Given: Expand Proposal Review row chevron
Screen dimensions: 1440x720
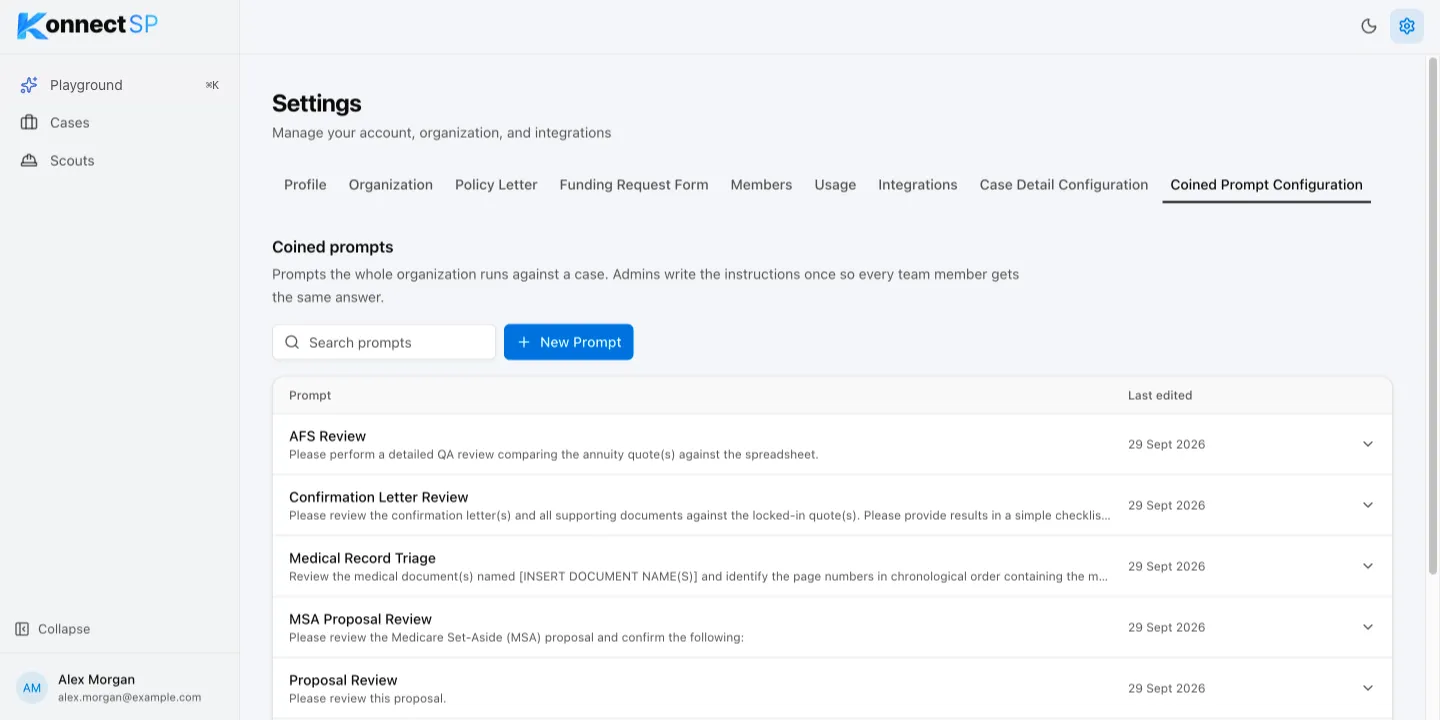Looking at the screenshot, I should tap(1368, 688).
